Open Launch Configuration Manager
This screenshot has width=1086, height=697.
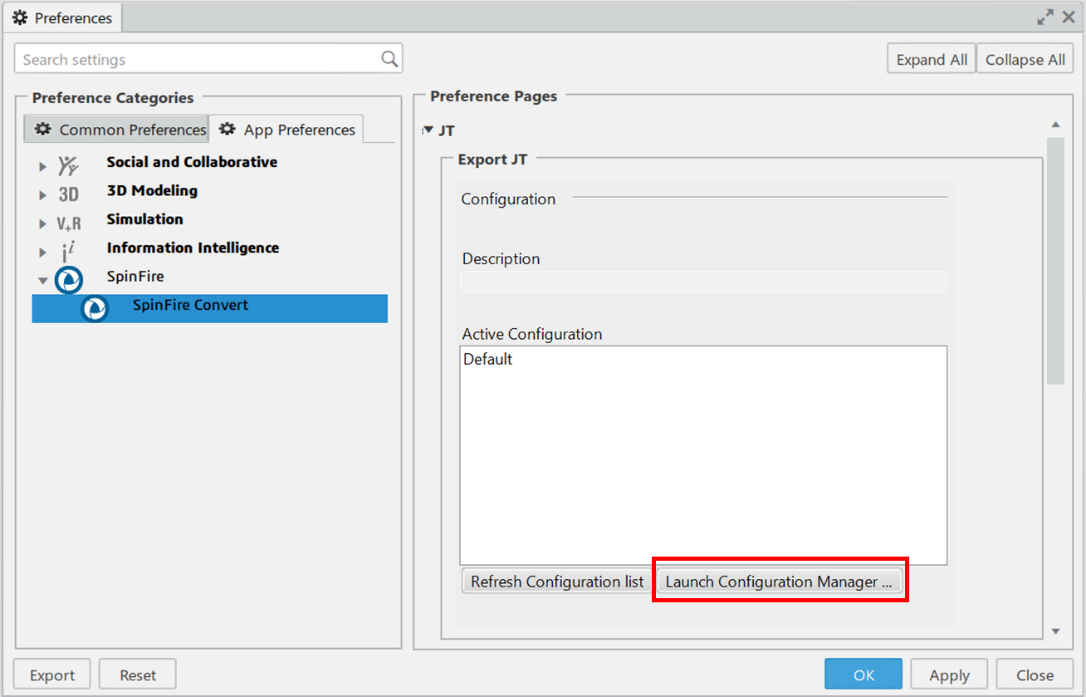pyautogui.click(x=779, y=581)
